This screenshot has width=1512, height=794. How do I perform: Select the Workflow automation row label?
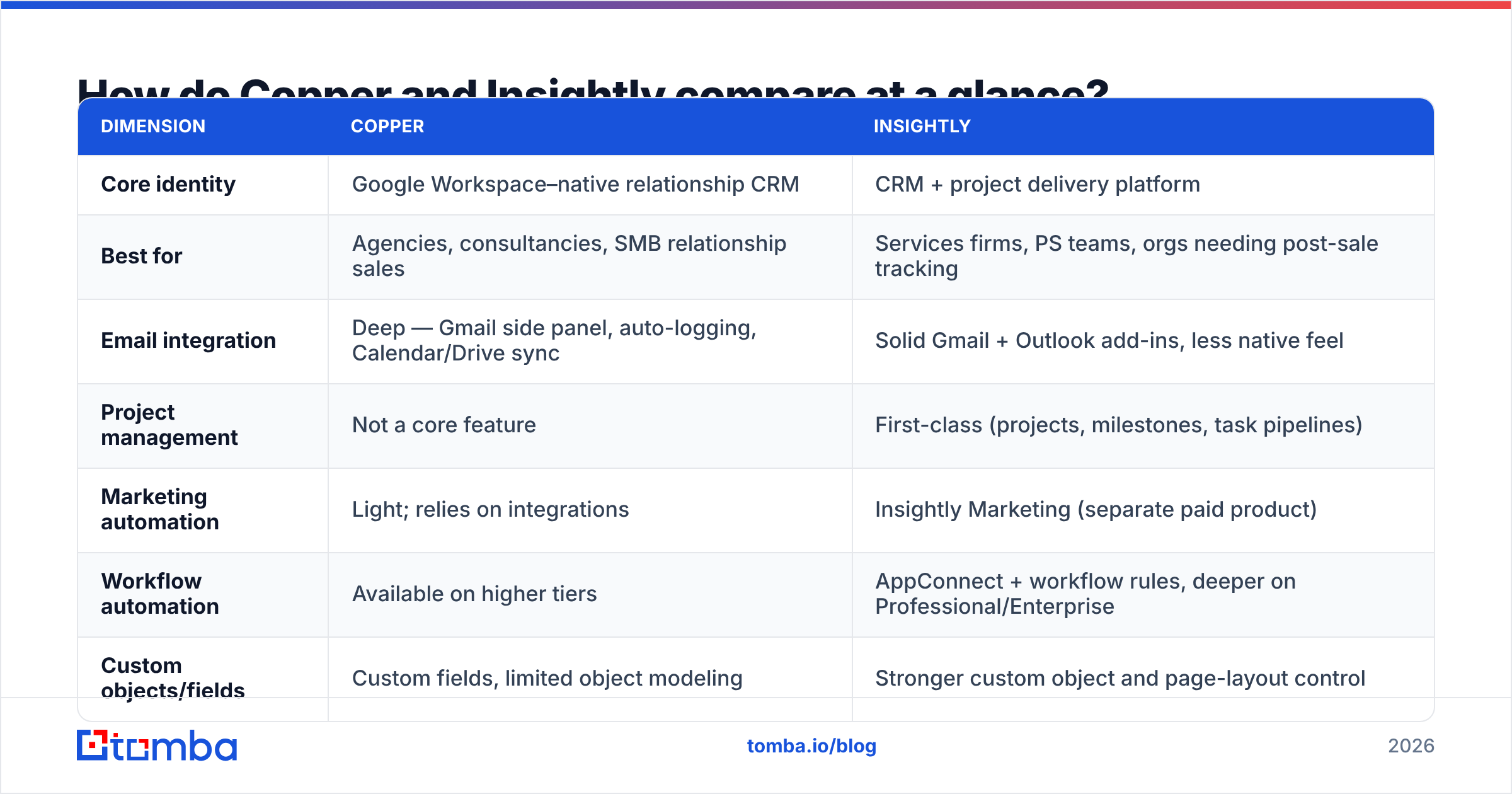160,594
